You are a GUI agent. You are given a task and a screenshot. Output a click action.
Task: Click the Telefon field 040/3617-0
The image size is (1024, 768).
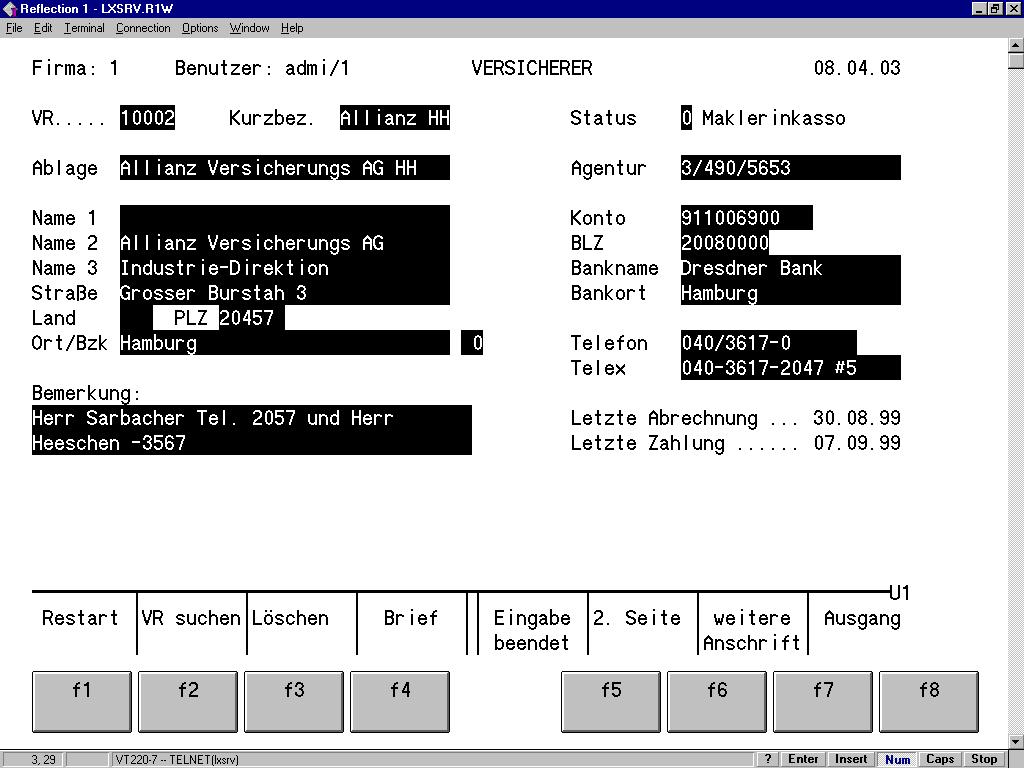[x=769, y=343]
